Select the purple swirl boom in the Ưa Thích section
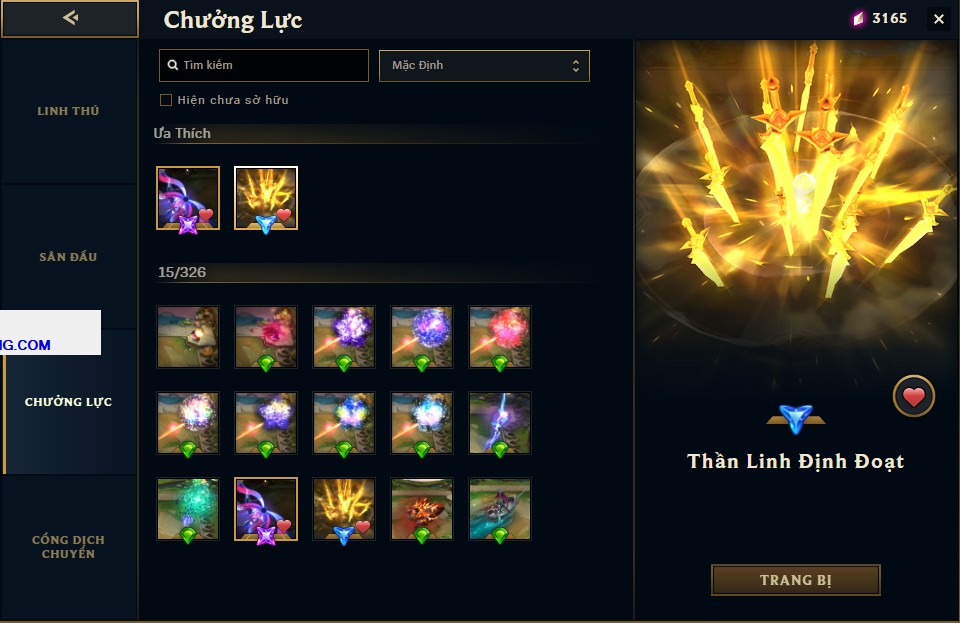960x623 pixels. click(x=188, y=198)
